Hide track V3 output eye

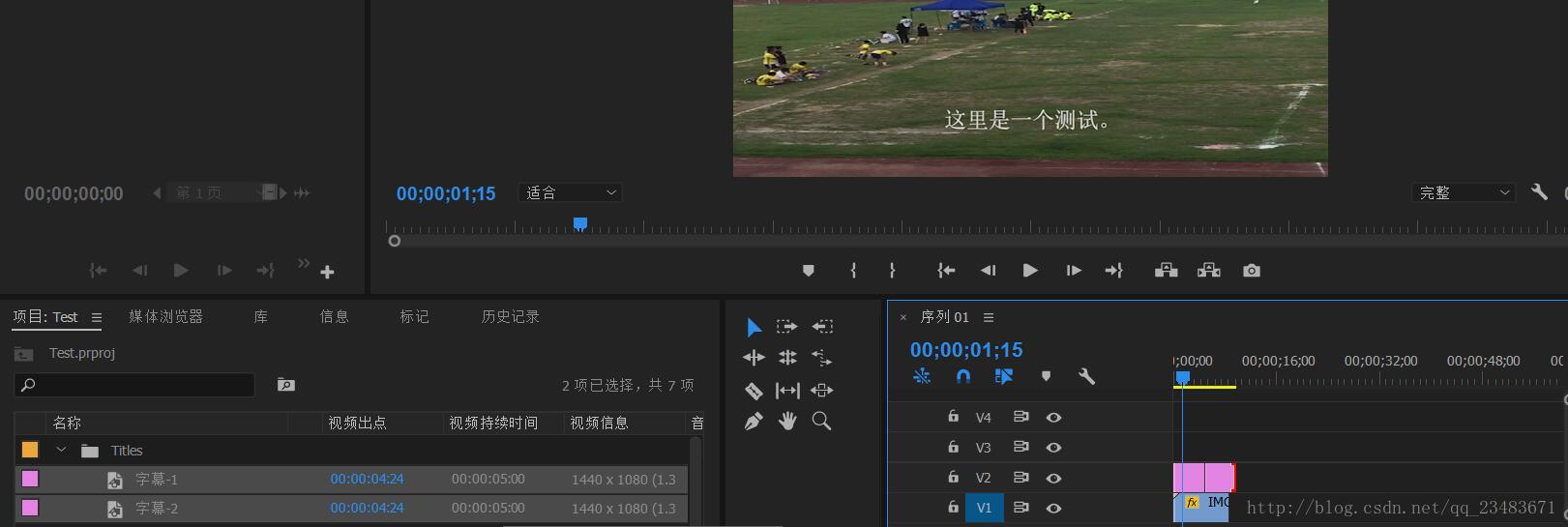pos(1053,448)
